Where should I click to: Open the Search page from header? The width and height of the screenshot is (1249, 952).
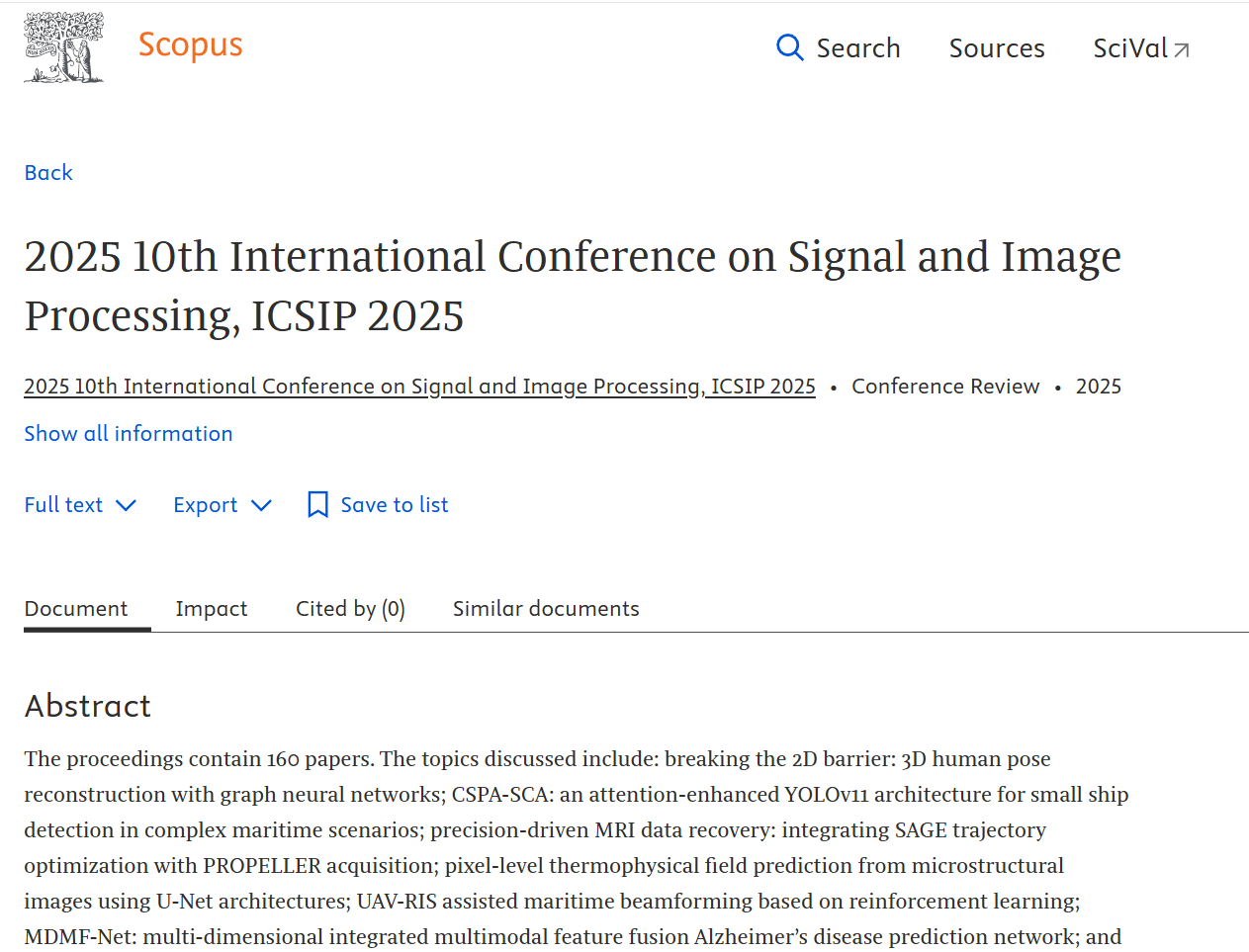(857, 48)
